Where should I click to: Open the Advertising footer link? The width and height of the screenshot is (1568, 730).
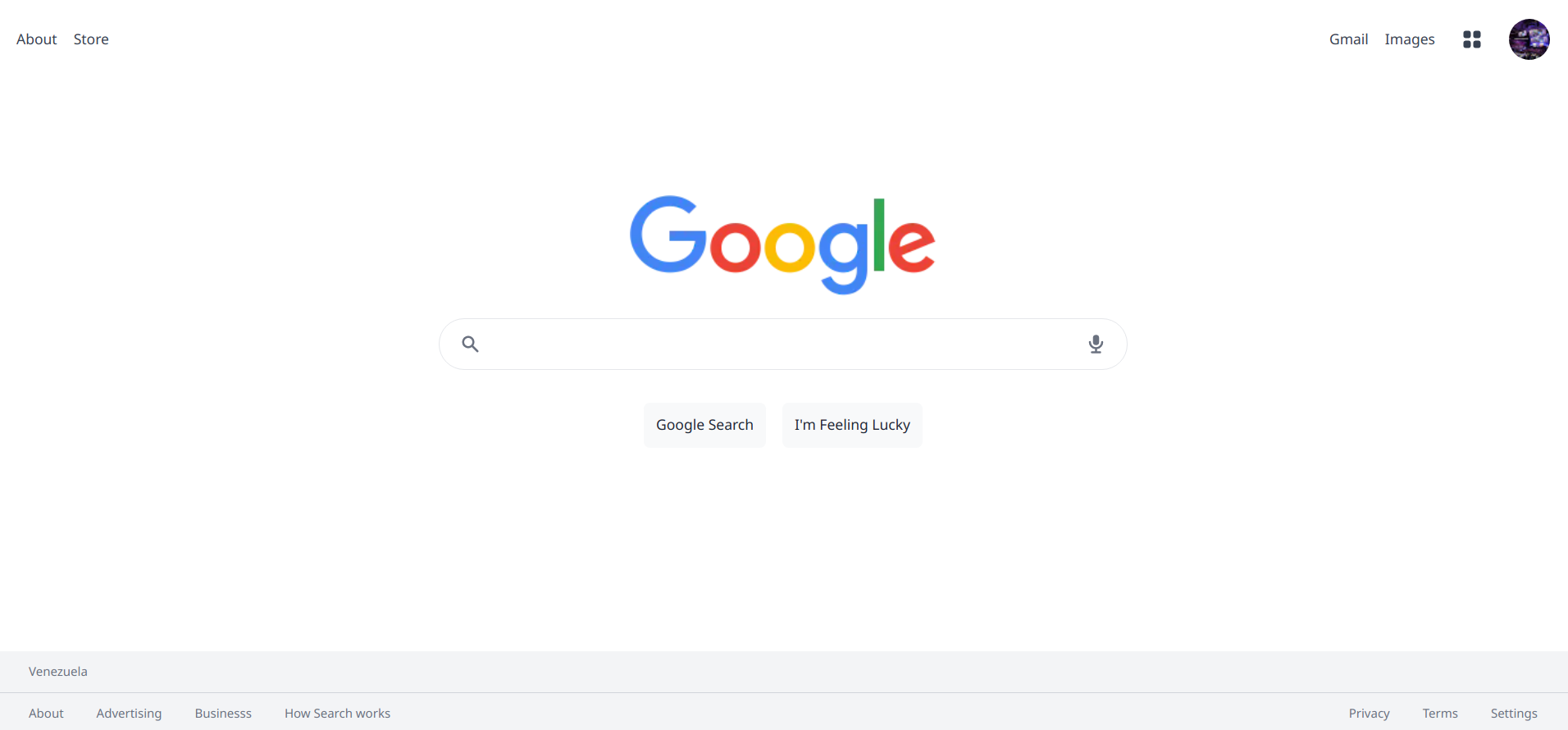pos(129,714)
